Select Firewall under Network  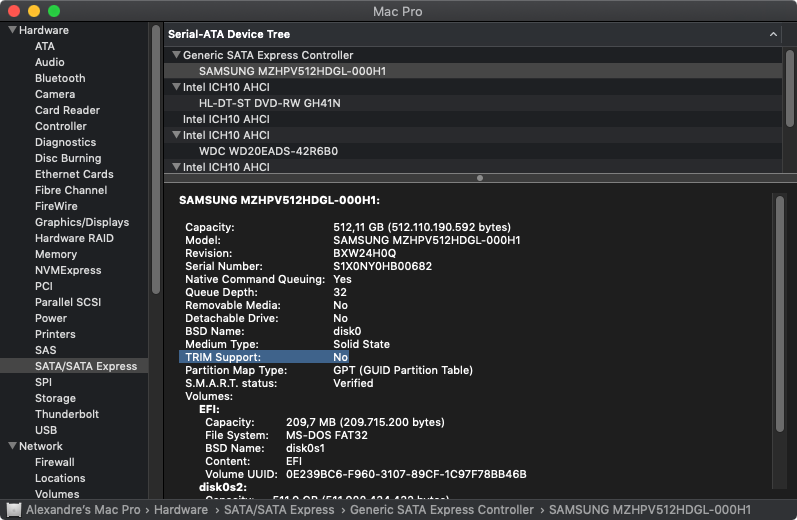pos(54,462)
